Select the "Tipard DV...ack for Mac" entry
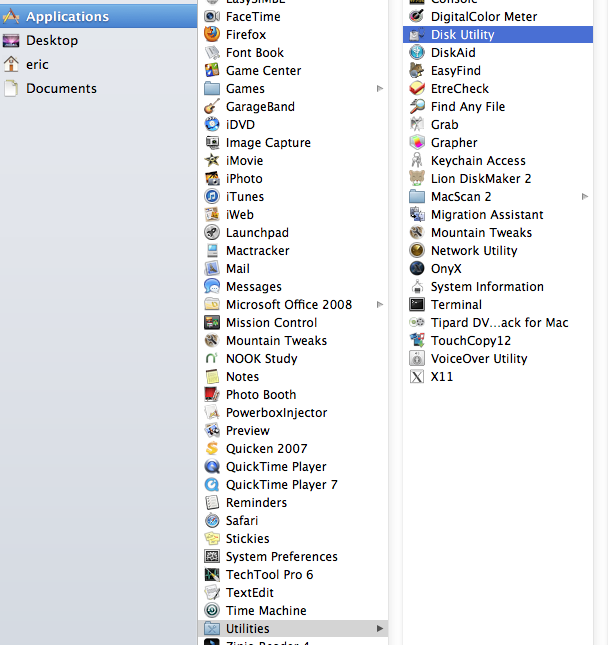The height and width of the screenshot is (645, 612). [x=499, y=322]
